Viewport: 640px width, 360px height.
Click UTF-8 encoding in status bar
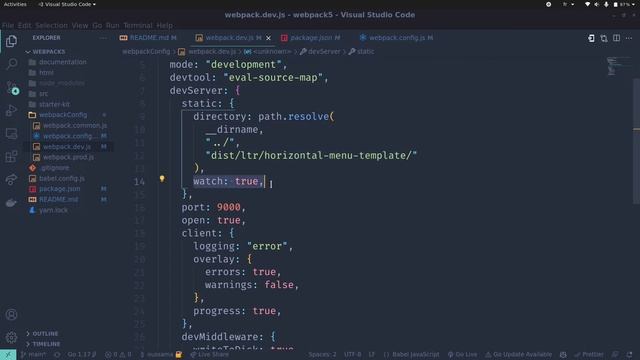[353, 355]
